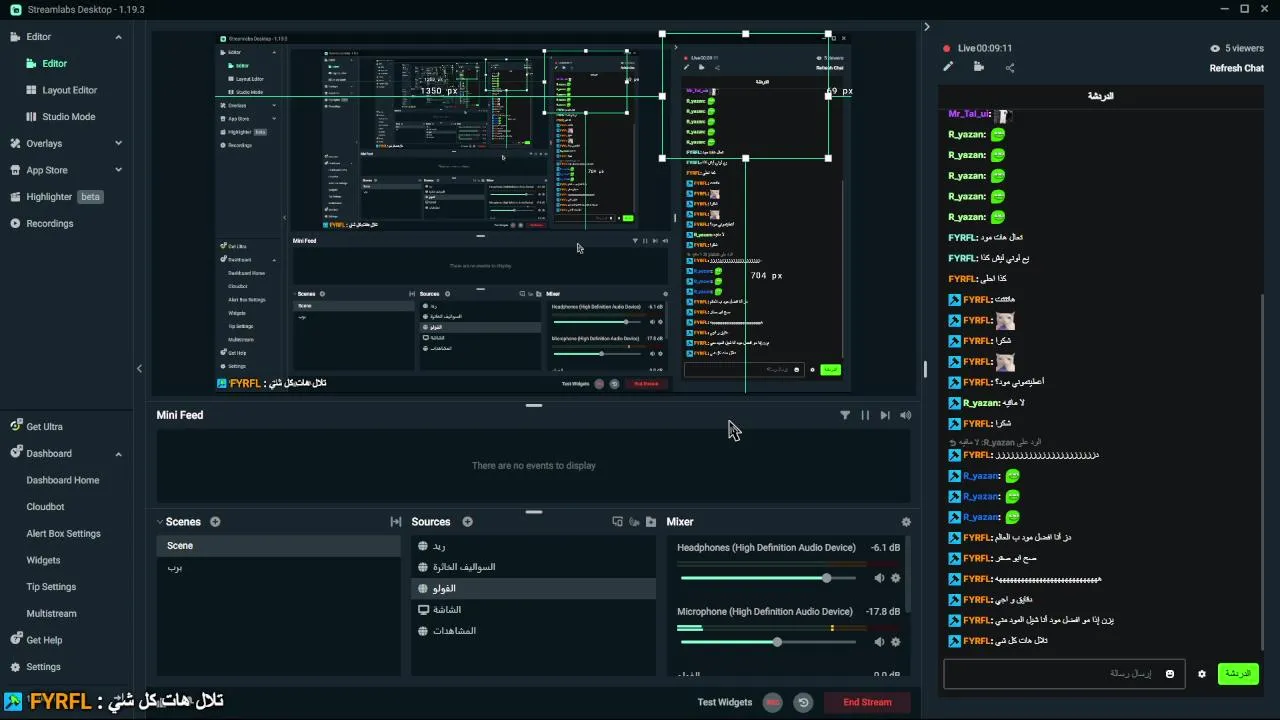Image resolution: width=1280 pixels, height=720 pixels.
Task: Open the Mini Feed filter icon
Action: [x=845, y=415]
